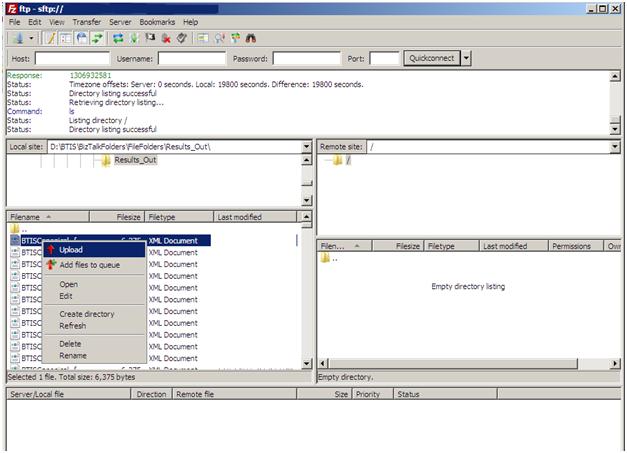Sort remote files by Last modified column
Viewport: 627px width, 453px height.
pyautogui.click(x=513, y=246)
